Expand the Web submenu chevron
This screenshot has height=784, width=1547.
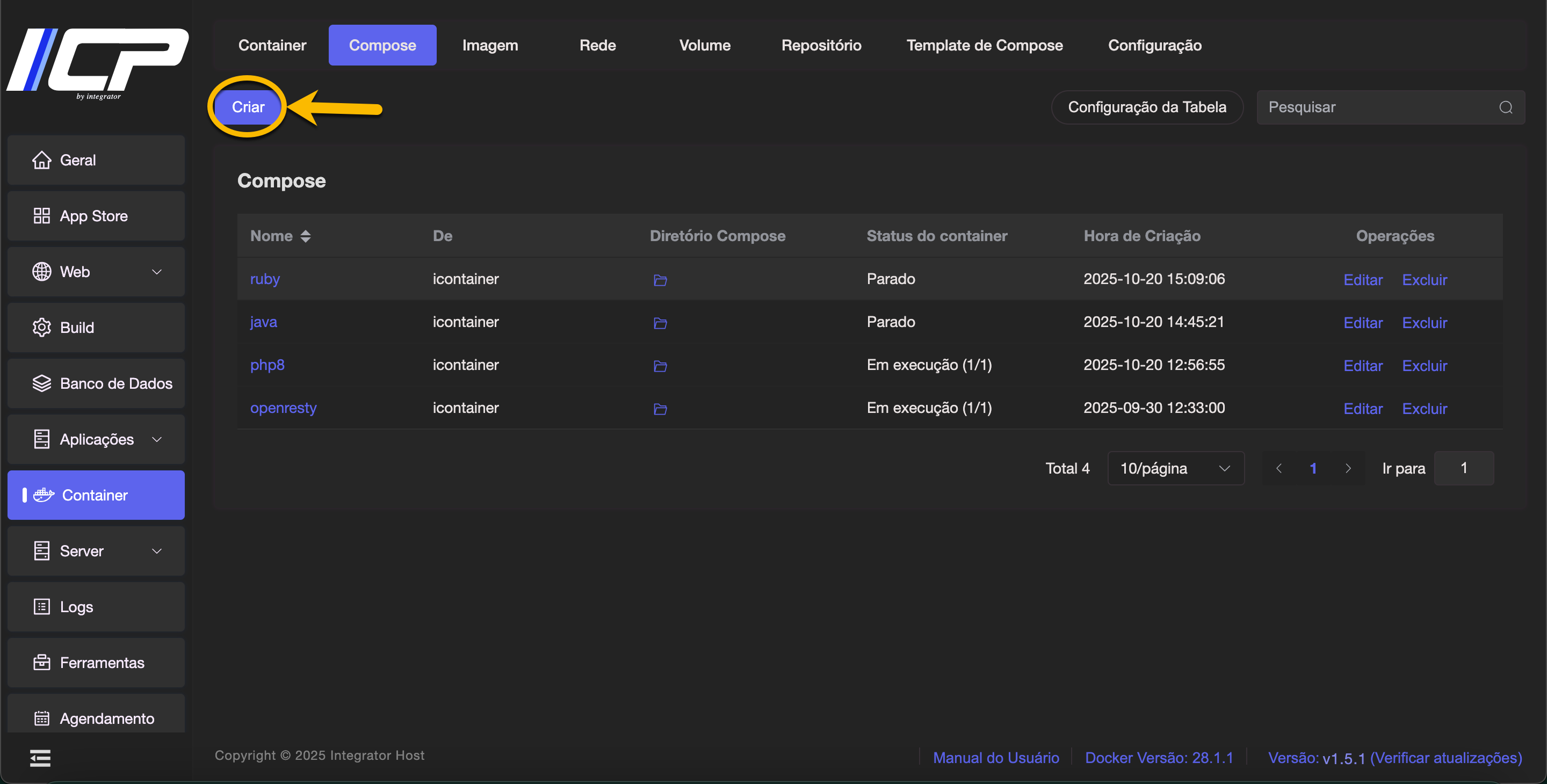[157, 272]
